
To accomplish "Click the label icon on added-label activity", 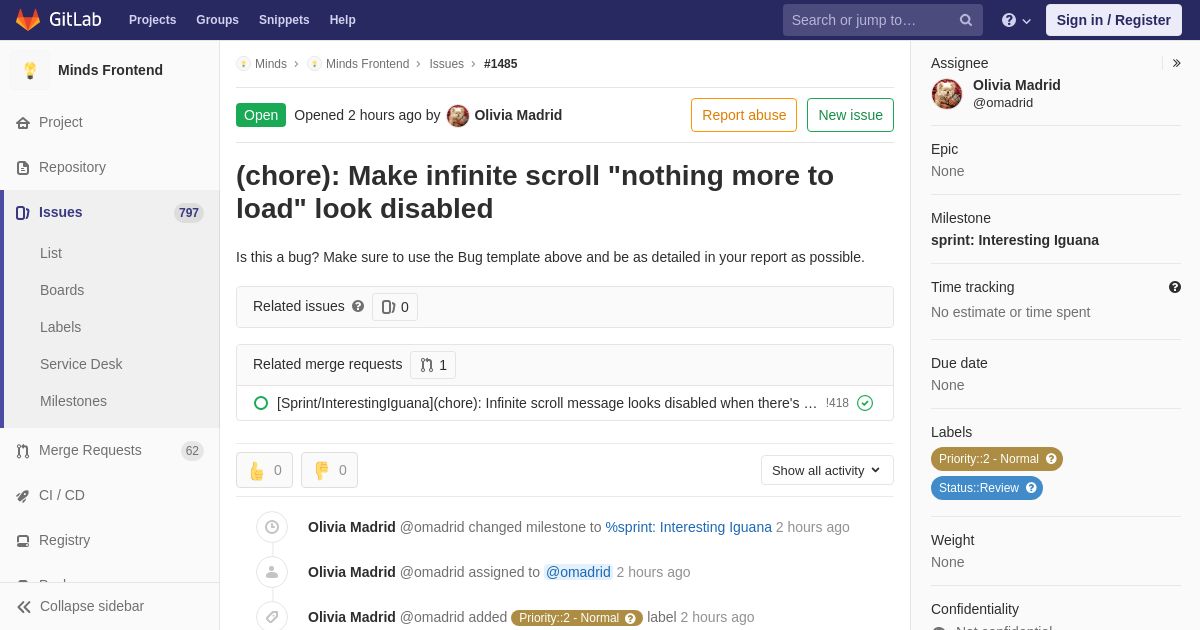I will point(272,617).
